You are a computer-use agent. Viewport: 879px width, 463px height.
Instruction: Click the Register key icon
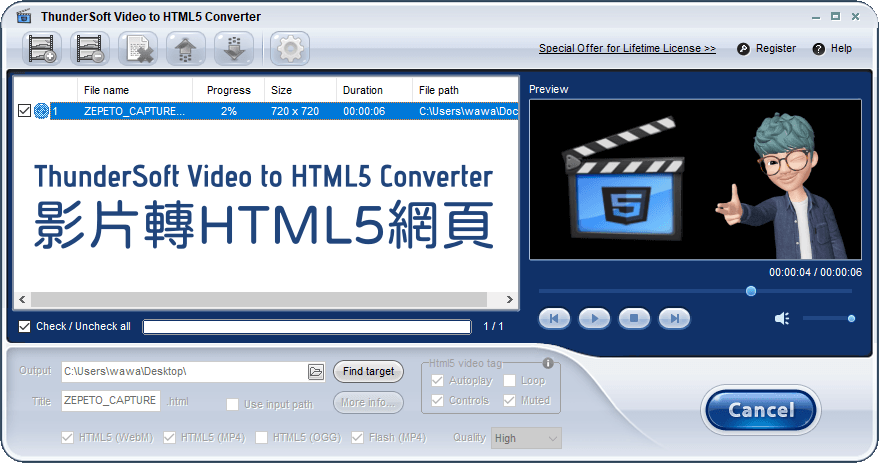coord(743,49)
